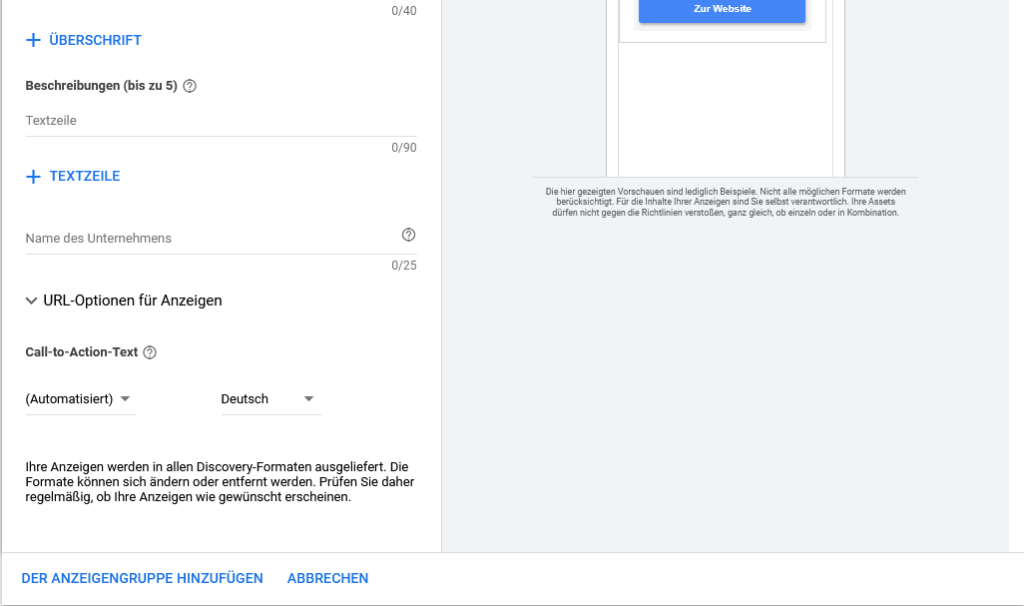1024x606 pixels.
Task: Focus the Textzeile description input field
Action: [x=220, y=121]
